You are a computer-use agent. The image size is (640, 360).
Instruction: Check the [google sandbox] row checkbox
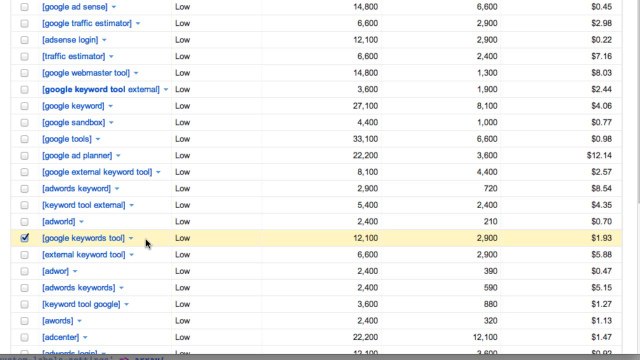[x=24, y=122]
